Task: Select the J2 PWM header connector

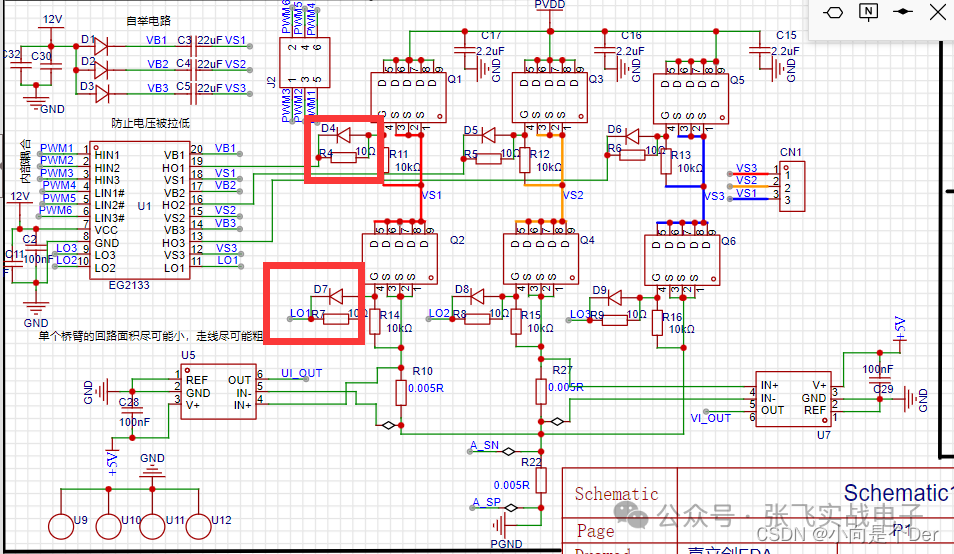Action: [x=304, y=63]
